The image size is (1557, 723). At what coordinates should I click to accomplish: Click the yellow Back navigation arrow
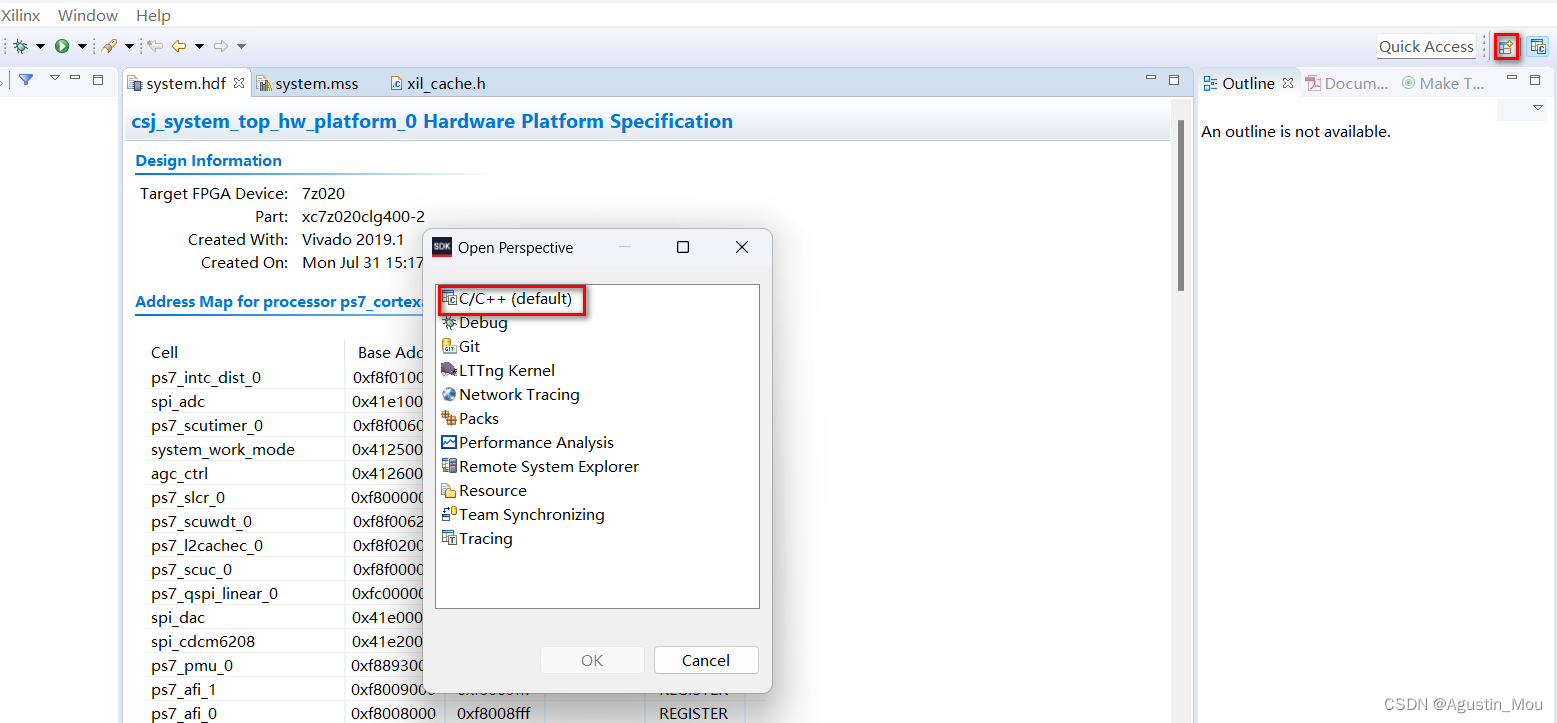pyautogui.click(x=179, y=46)
